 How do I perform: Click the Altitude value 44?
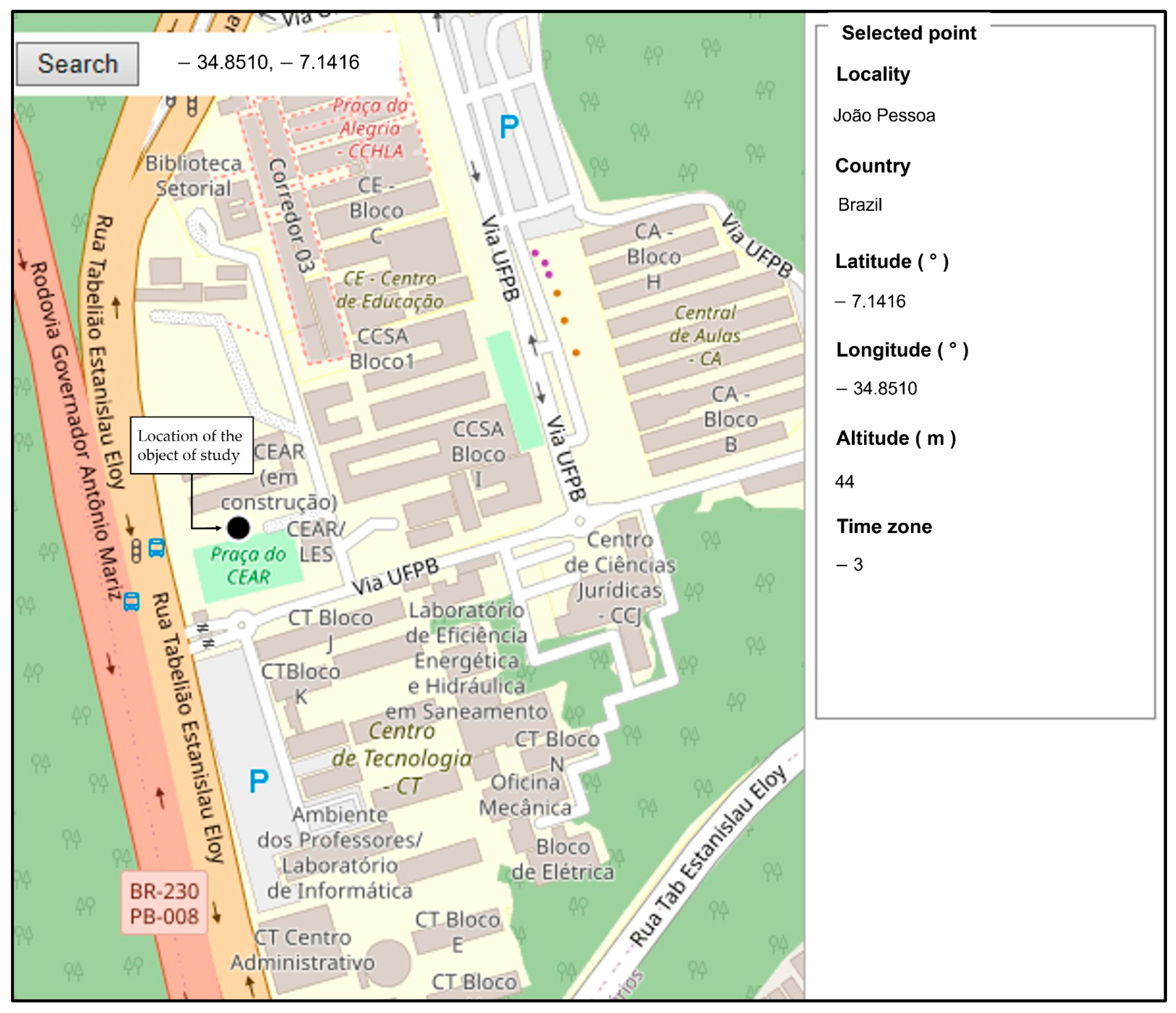(x=844, y=482)
